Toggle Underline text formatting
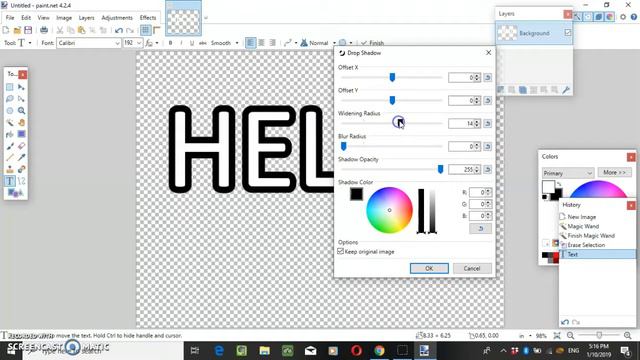 [x=192, y=43]
